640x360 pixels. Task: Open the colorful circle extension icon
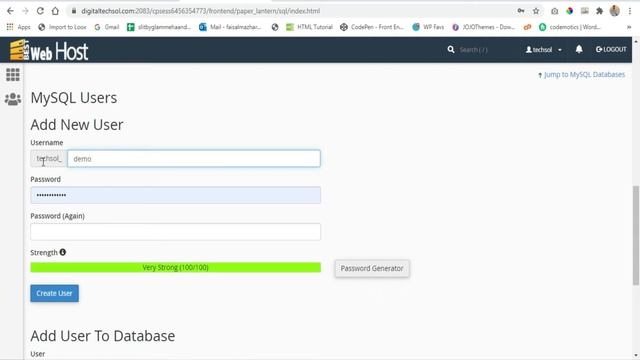(x=569, y=11)
